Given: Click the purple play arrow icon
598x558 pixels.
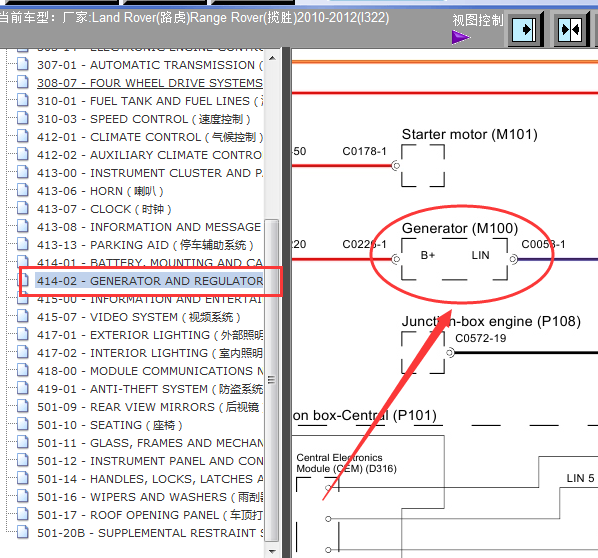Looking at the screenshot, I should tap(461, 37).
